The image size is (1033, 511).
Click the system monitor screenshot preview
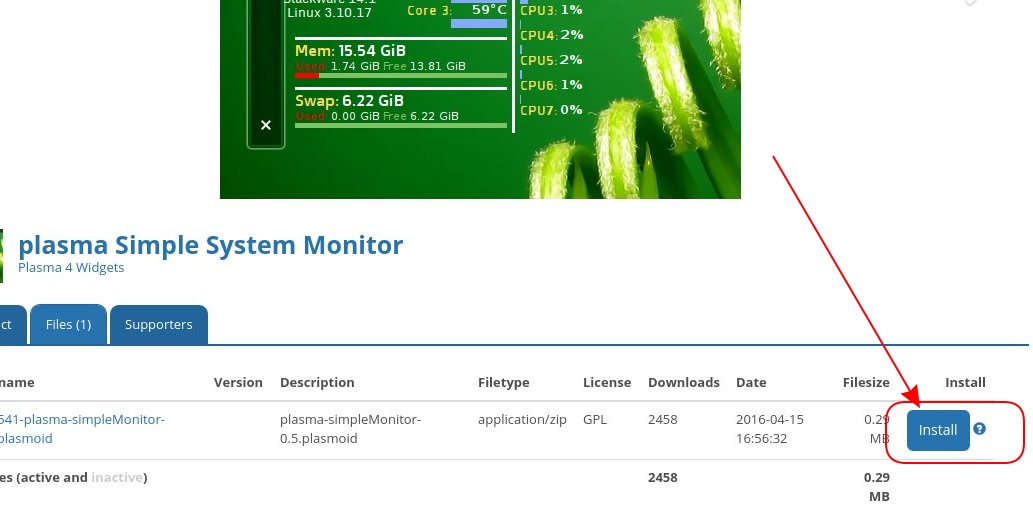(480, 99)
